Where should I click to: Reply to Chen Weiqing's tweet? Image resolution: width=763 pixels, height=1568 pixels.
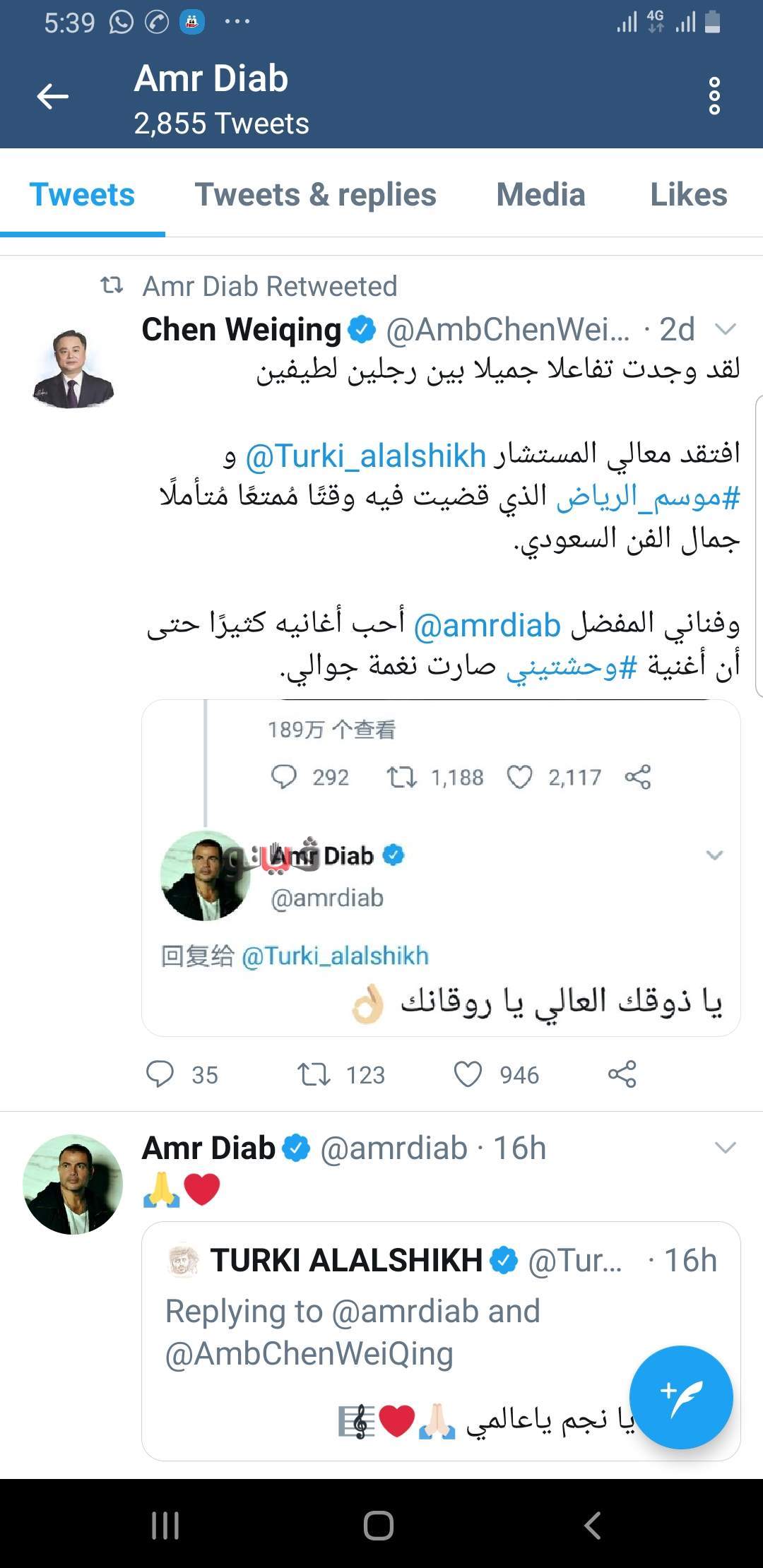click(160, 1074)
